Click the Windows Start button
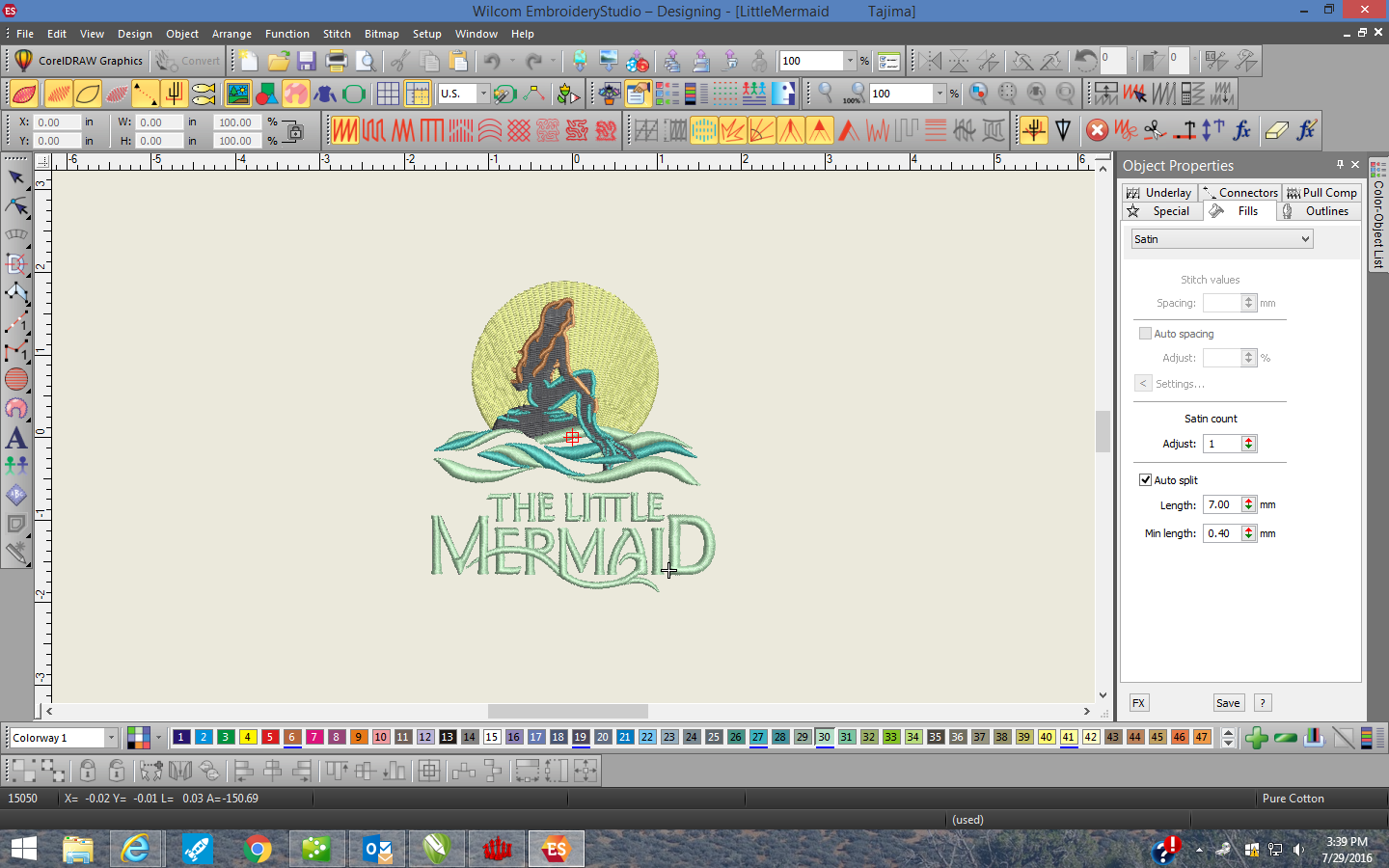Image resolution: width=1389 pixels, height=868 pixels. point(23,849)
